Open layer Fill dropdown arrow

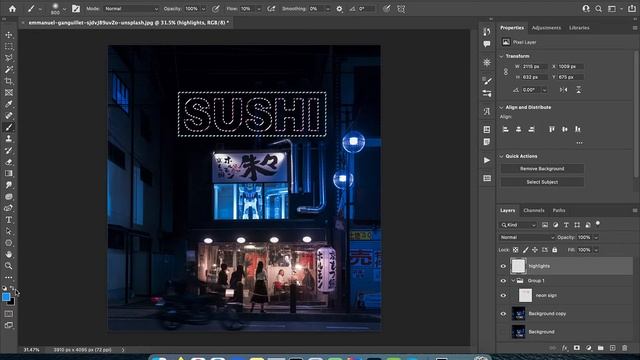(596, 250)
